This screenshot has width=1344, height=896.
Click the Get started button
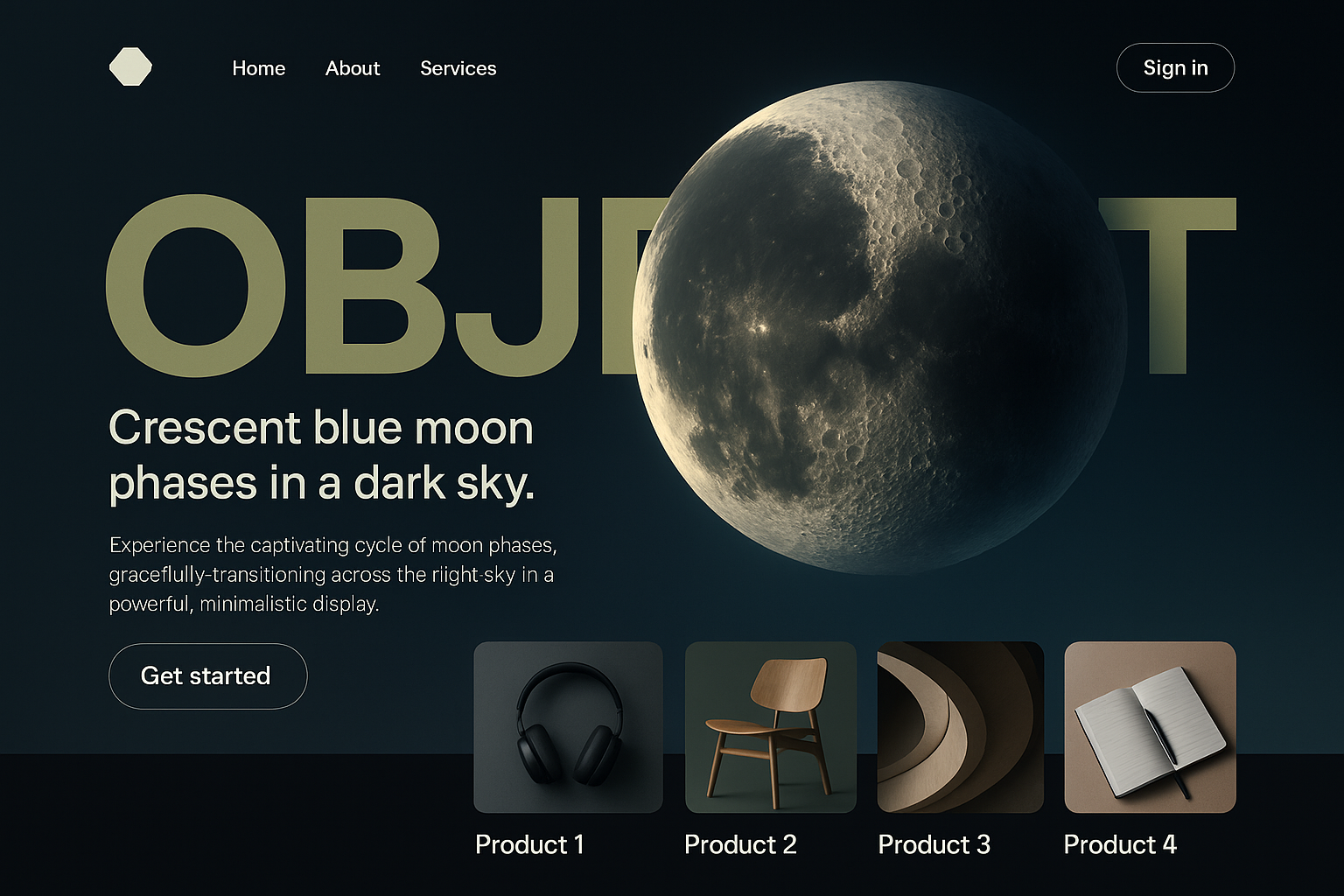click(207, 675)
